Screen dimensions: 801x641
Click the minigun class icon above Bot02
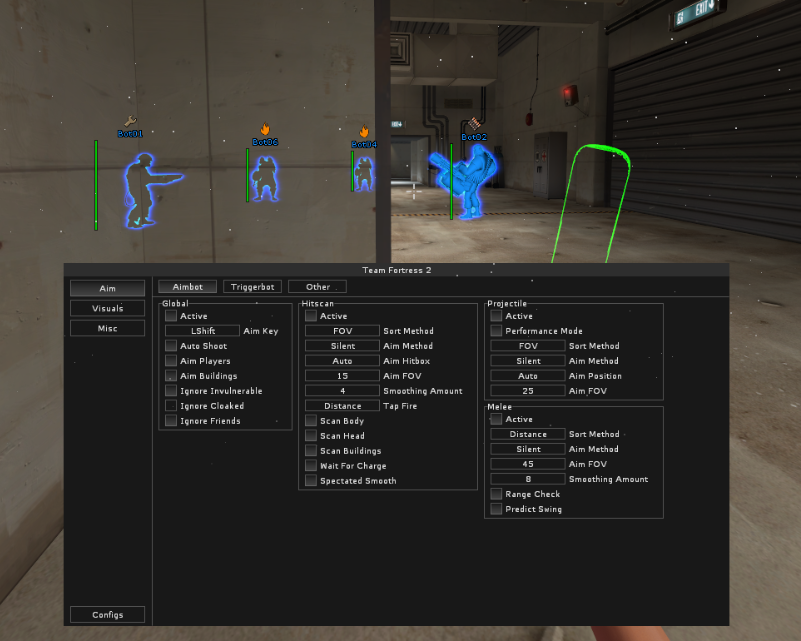tap(474, 124)
